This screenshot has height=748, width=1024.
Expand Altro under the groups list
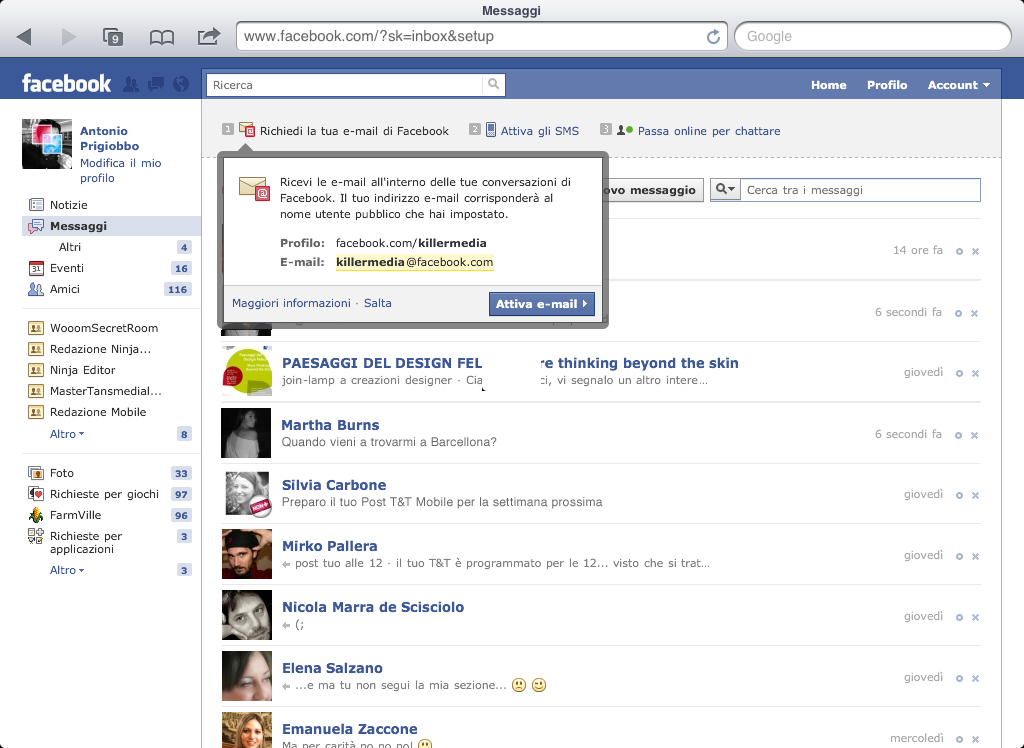click(x=67, y=434)
